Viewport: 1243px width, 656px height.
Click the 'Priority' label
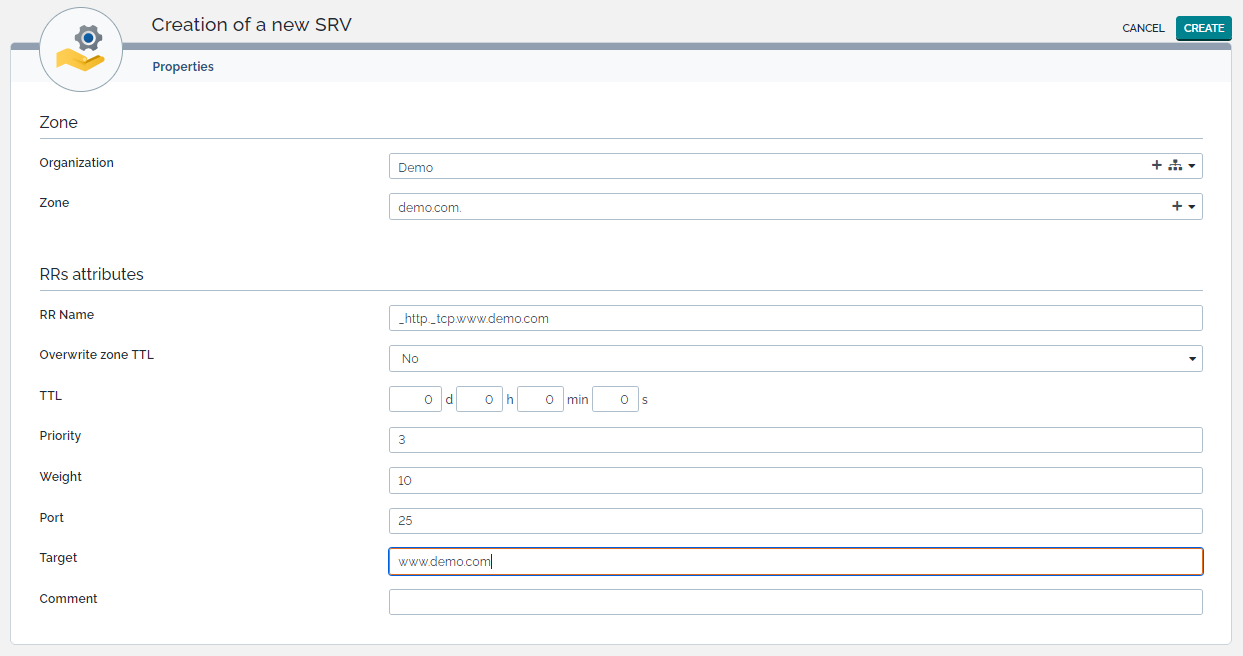click(60, 436)
